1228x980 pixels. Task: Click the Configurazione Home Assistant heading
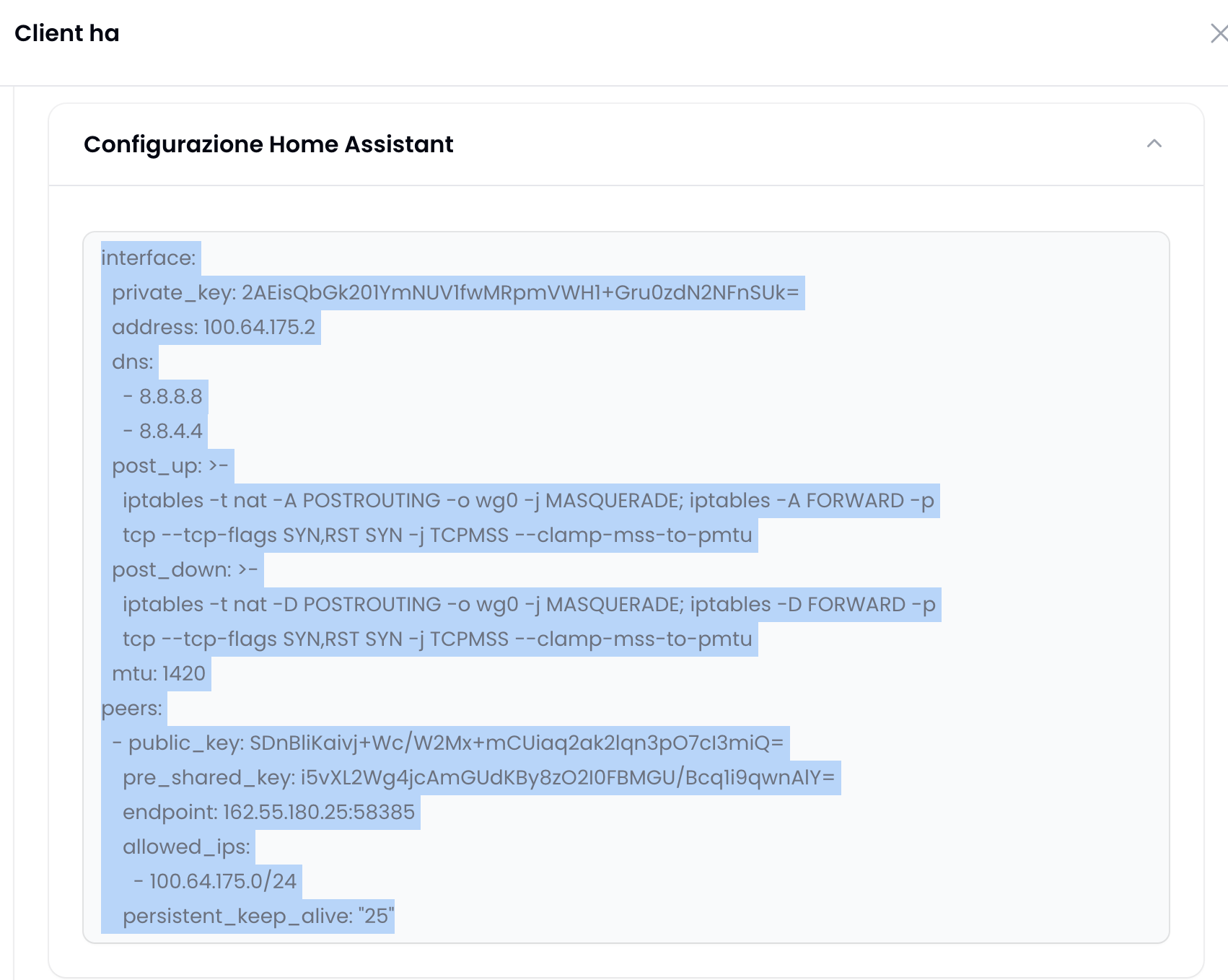pyautogui.click(x=268, y=144)
